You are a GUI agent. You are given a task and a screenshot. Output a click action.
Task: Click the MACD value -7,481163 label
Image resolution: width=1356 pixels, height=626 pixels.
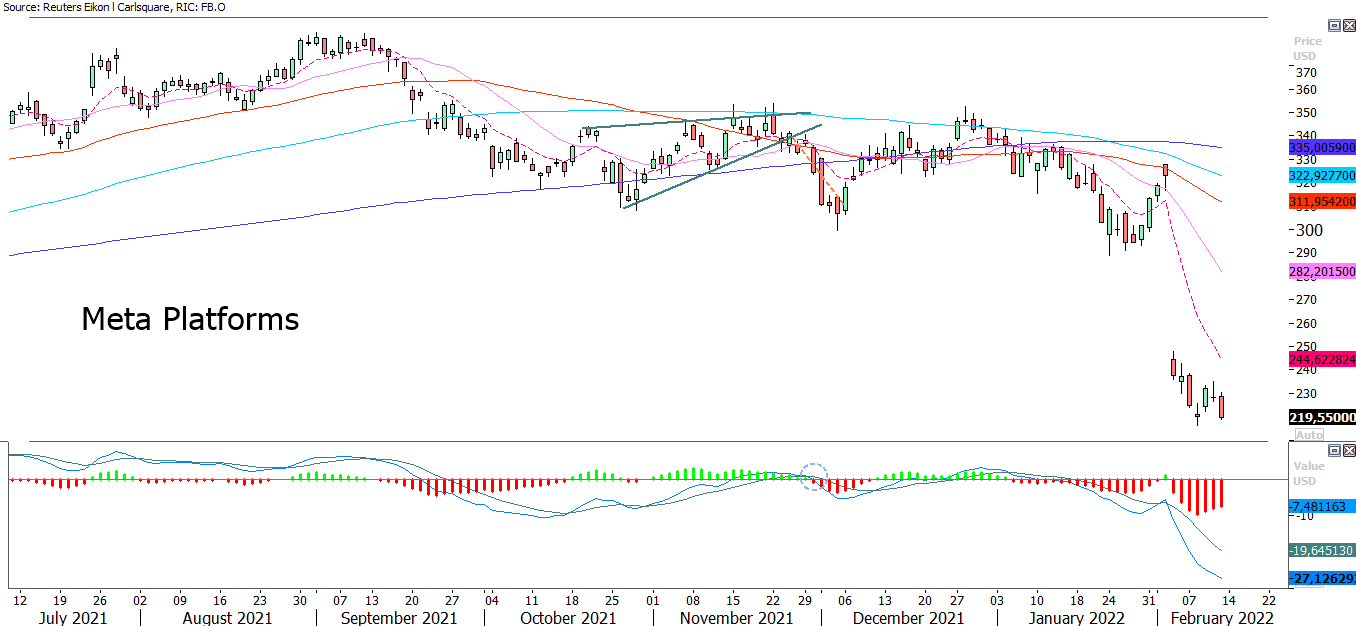pyautogui.click(x=1322, y=506)
